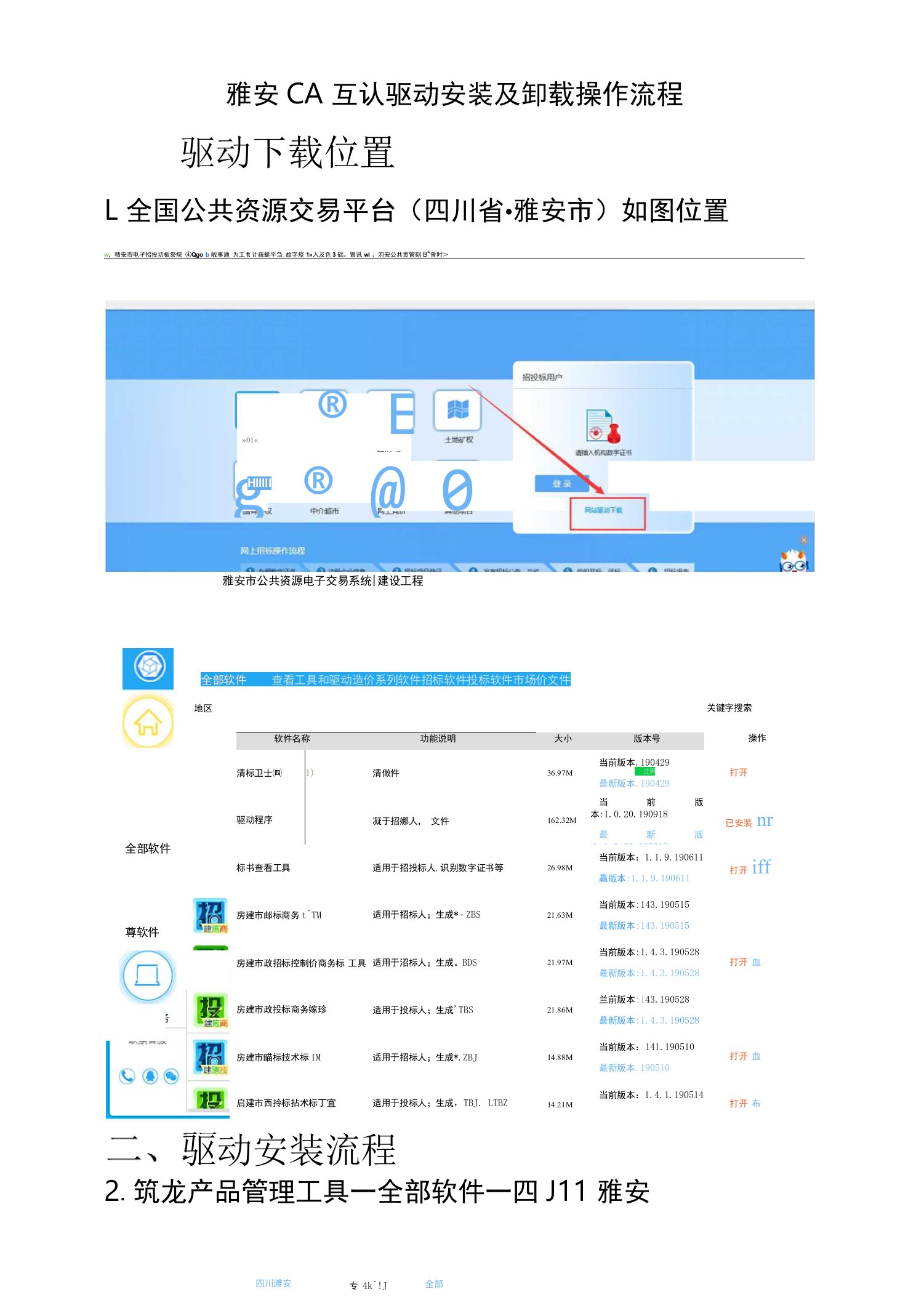
Task: Click the digital certificate stamp icon
Action: click(603, 426)
